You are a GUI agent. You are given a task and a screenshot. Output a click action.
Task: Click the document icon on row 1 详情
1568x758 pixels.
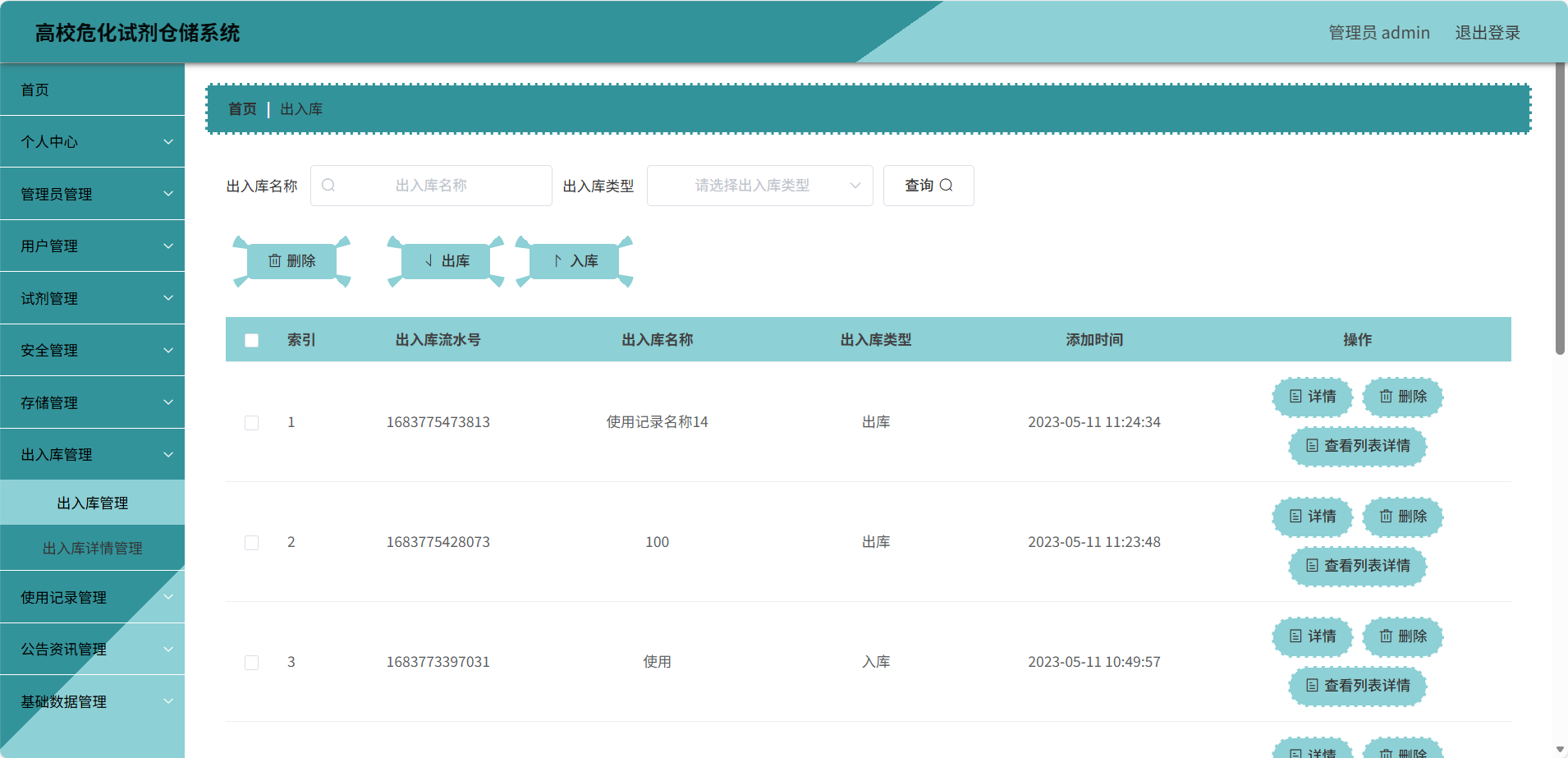point(1295,397)
